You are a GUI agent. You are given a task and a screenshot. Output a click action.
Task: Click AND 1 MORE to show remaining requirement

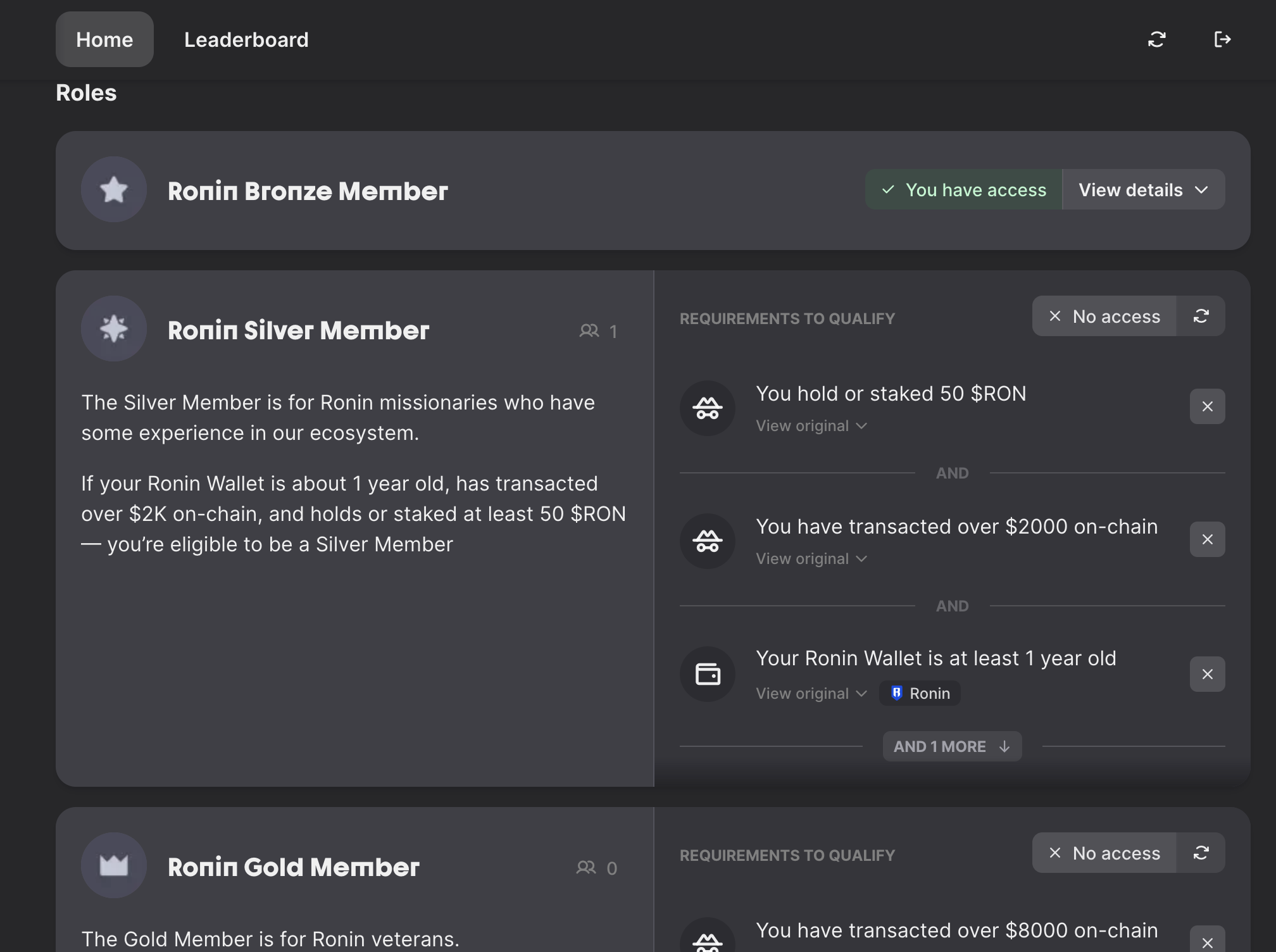[x=951, y=746]
